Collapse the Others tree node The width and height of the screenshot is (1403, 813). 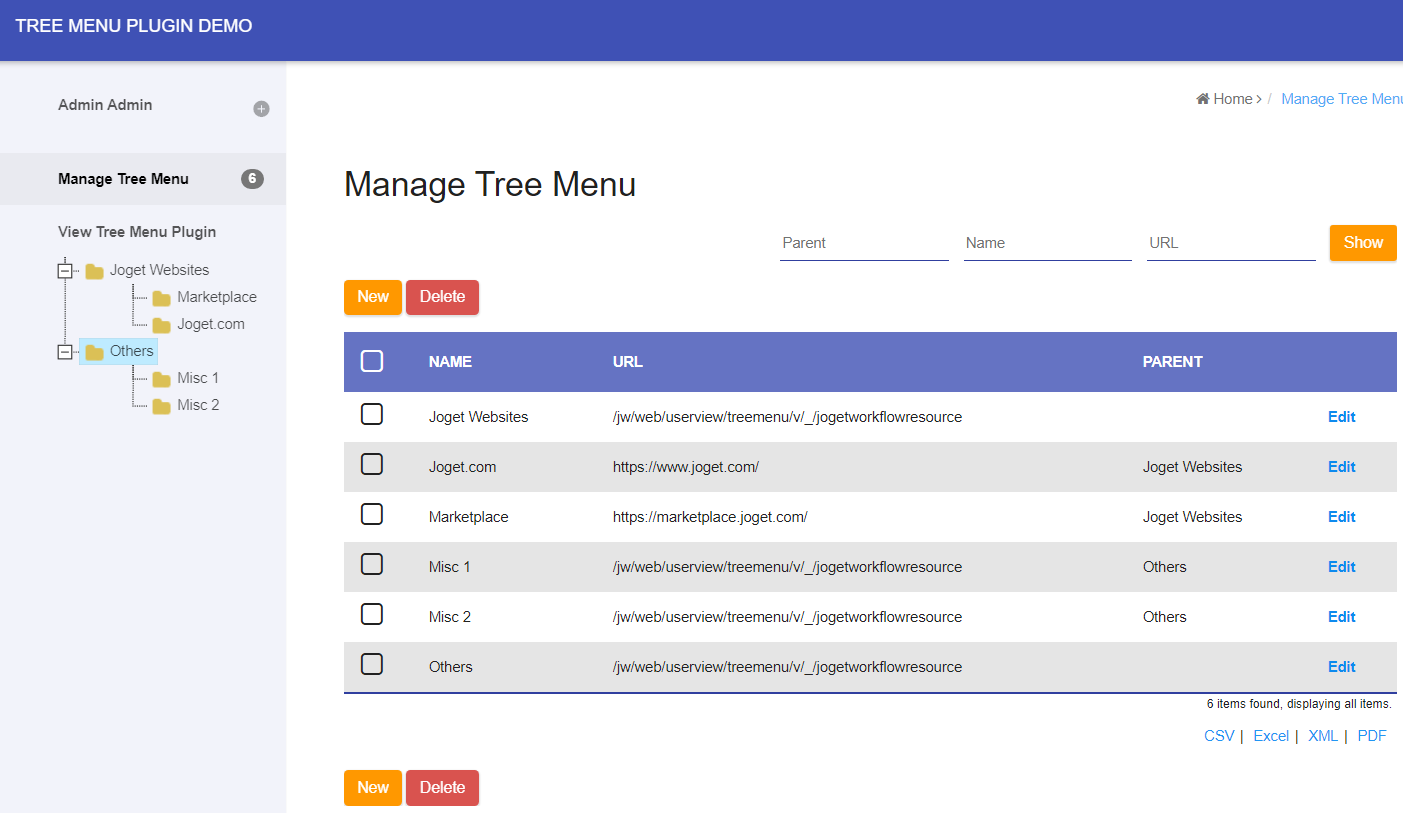[x=65, y=352]
